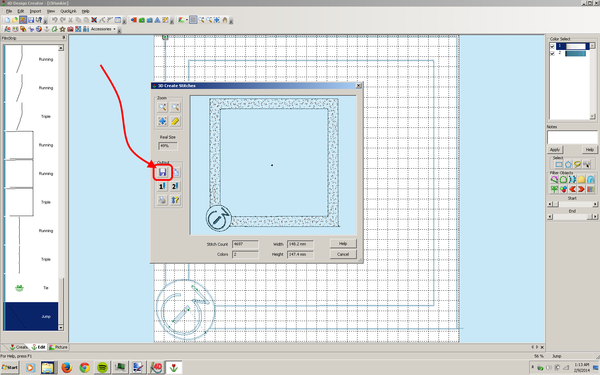The width and height of the screenshot is (600, 375).
Task: Open dropdown arrow beside picture toolbar icon
Action: pyautogui.click(x=187, y=20)
